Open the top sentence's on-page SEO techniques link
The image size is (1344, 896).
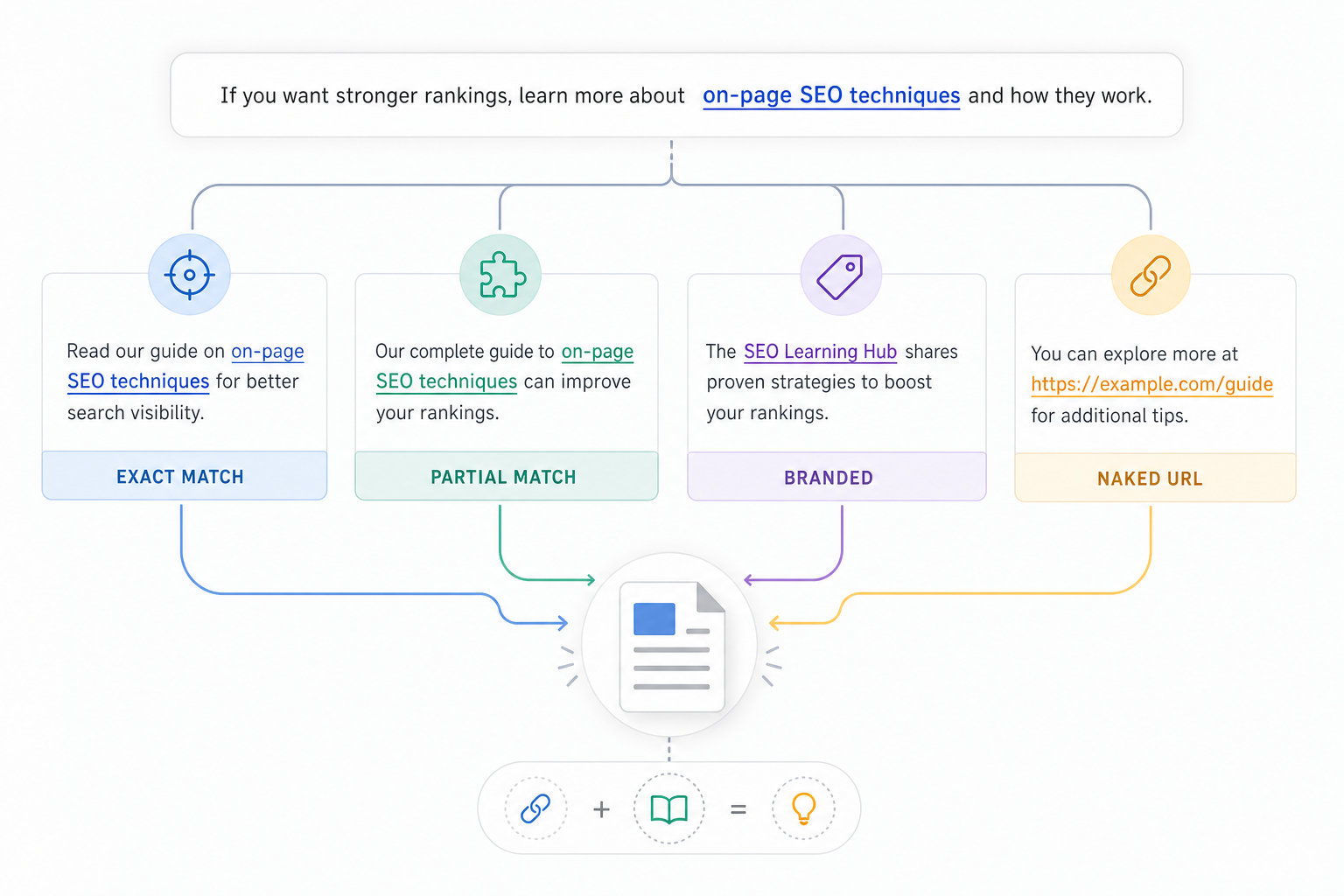(x=831, y=95)
